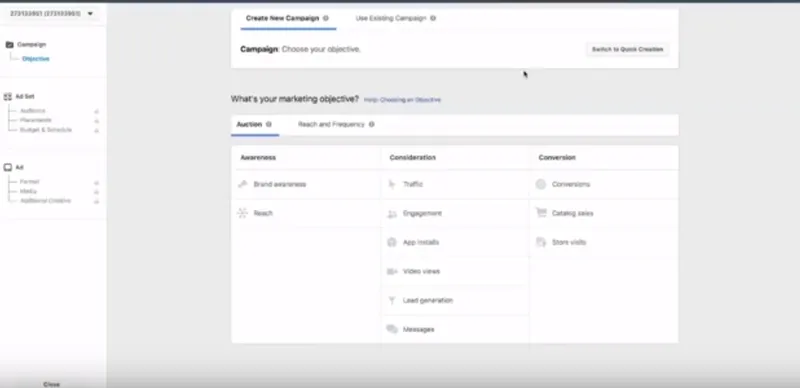Choose the Traffic objective

click(455, 184)
